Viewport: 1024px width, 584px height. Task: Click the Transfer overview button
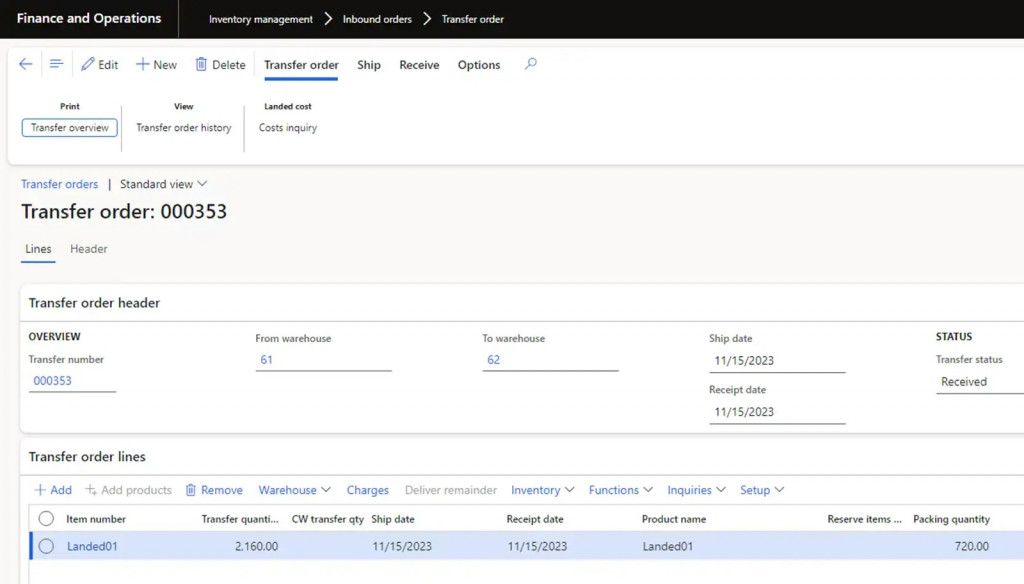coord(70,128)
